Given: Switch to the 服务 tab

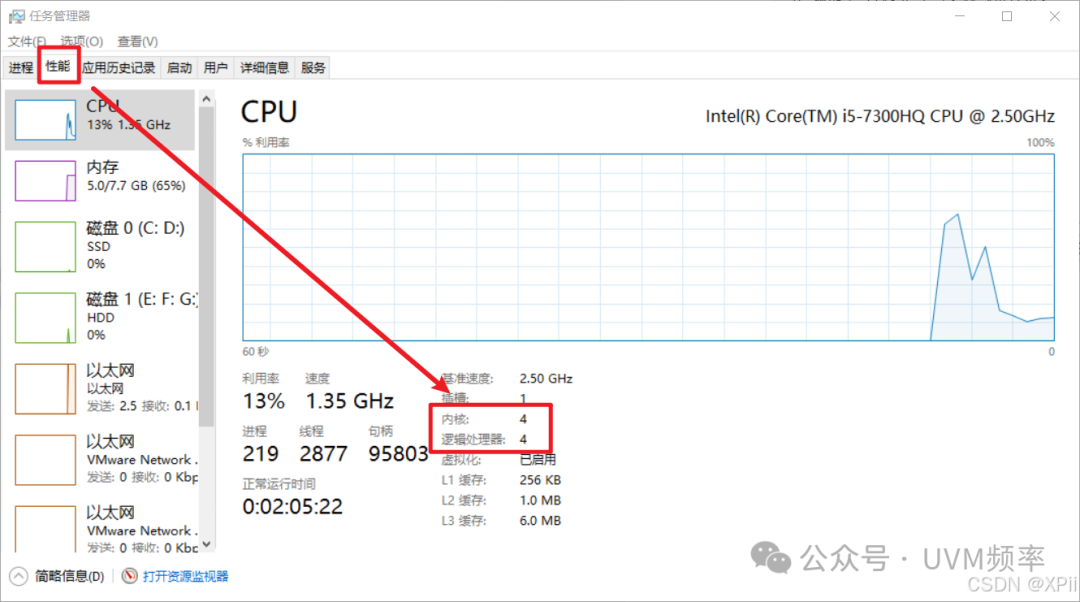Looking at the screenshot, I should (x=313, y=66).
